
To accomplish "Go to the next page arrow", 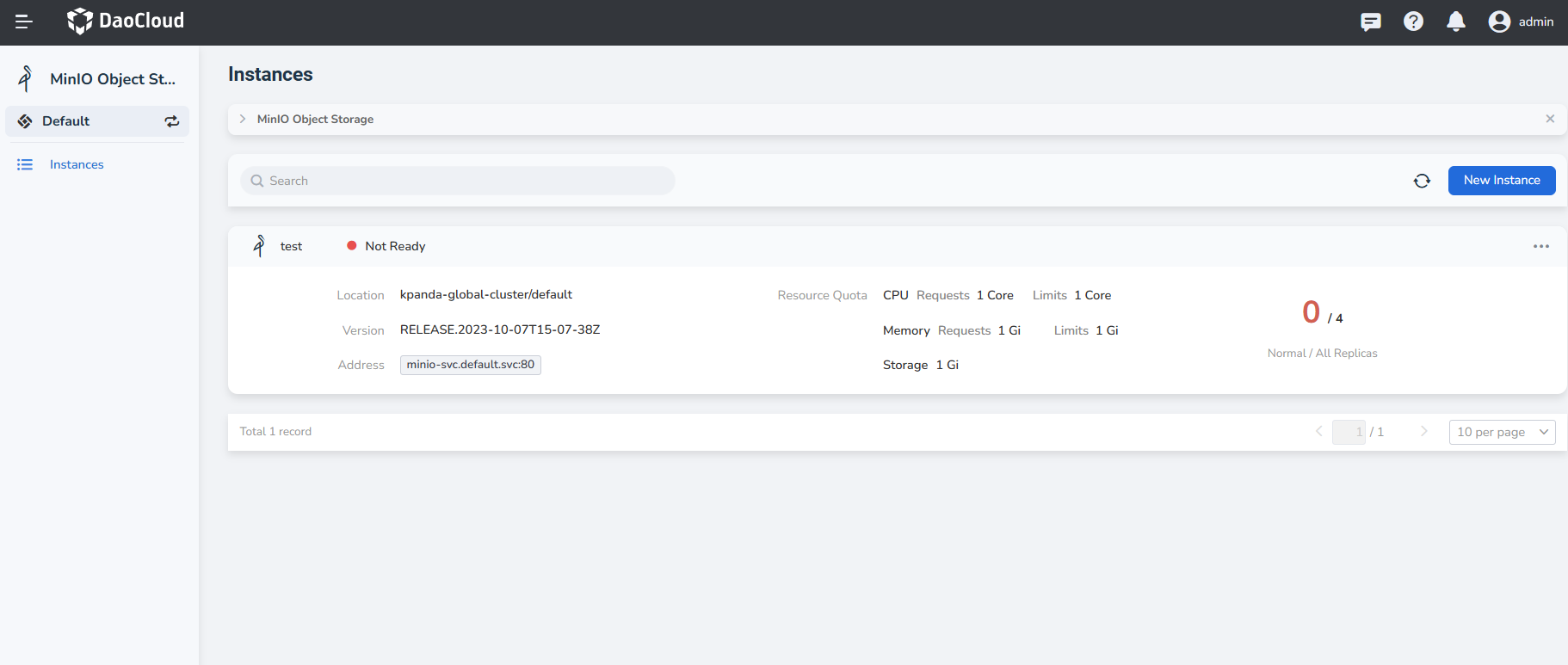I will [1423, 431].
